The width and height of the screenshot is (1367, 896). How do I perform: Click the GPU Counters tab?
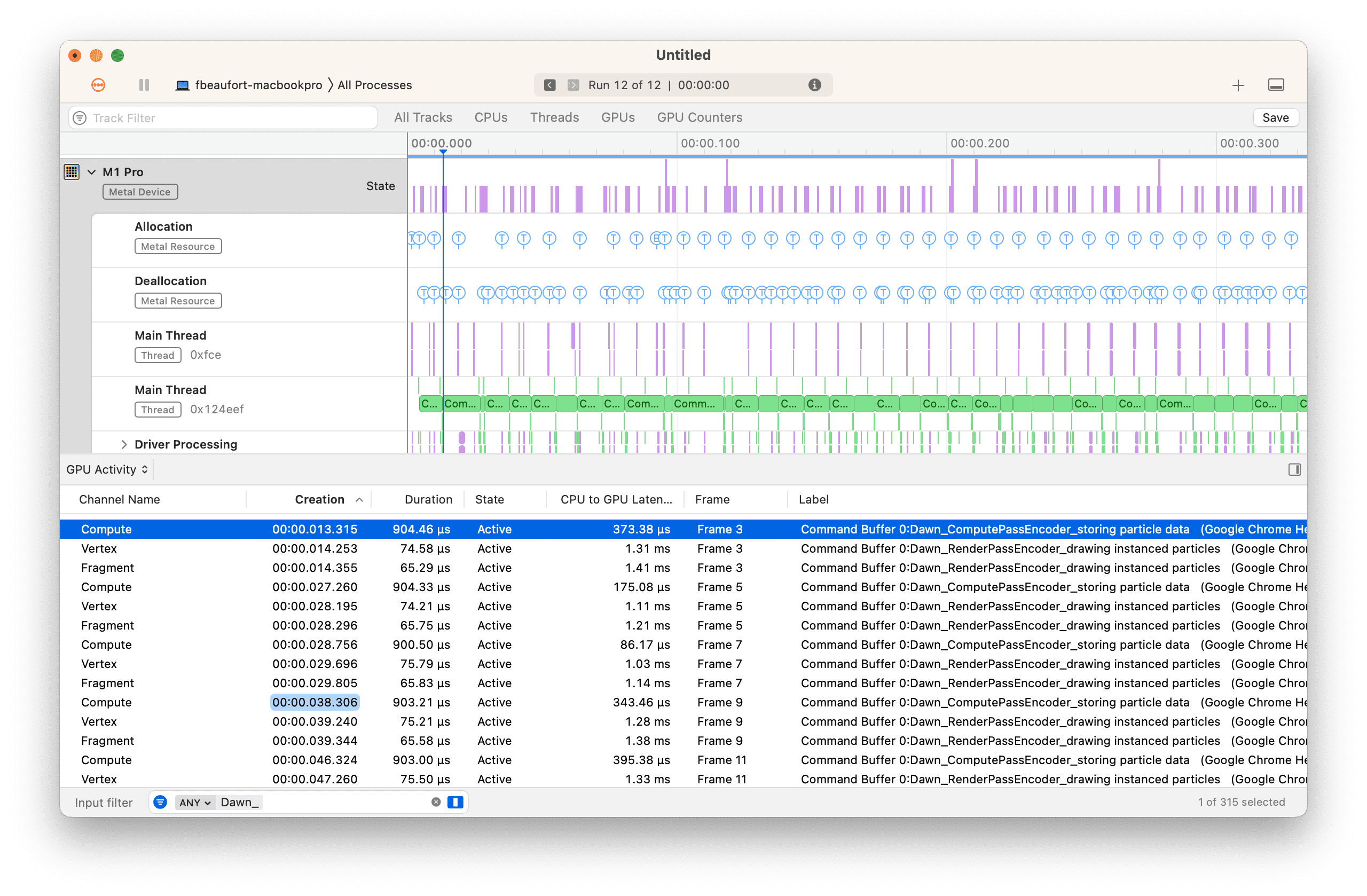[700, 118]
